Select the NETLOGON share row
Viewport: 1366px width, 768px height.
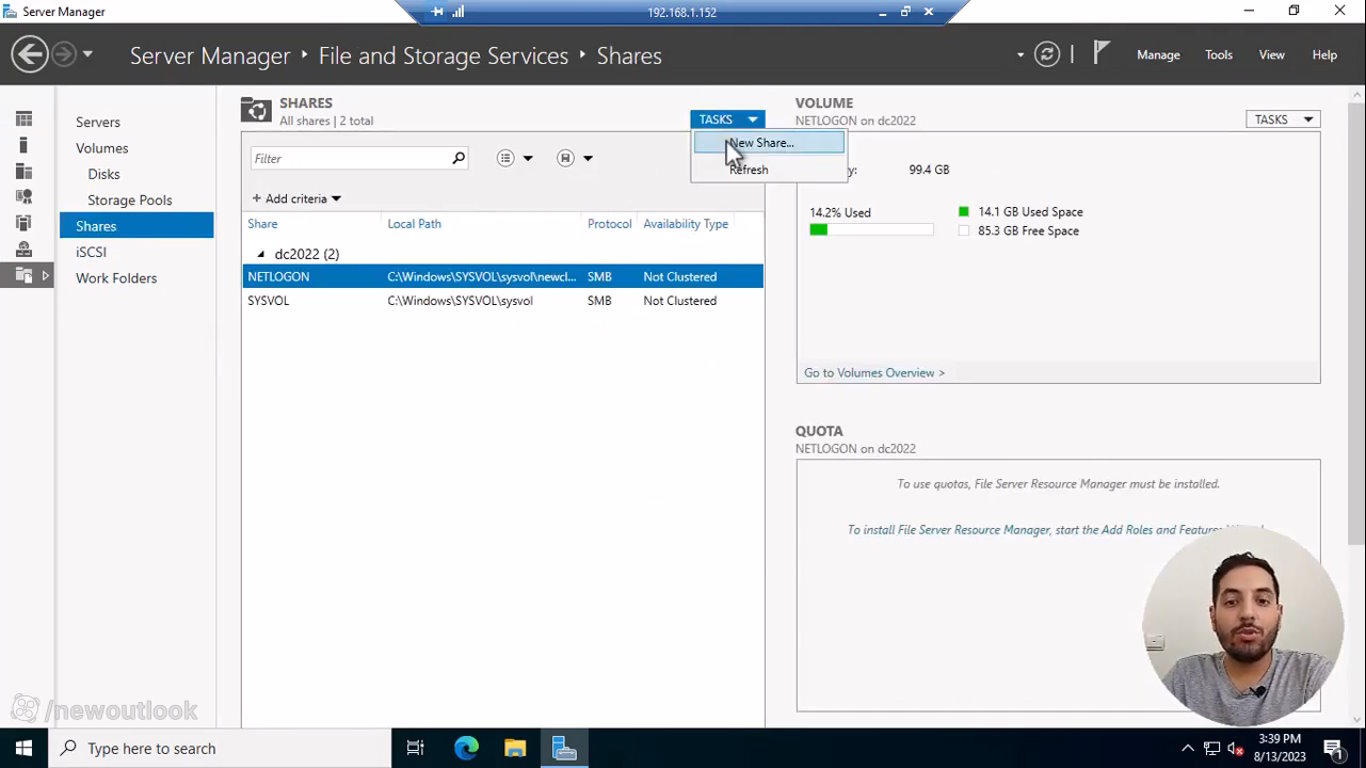[503, 276]
